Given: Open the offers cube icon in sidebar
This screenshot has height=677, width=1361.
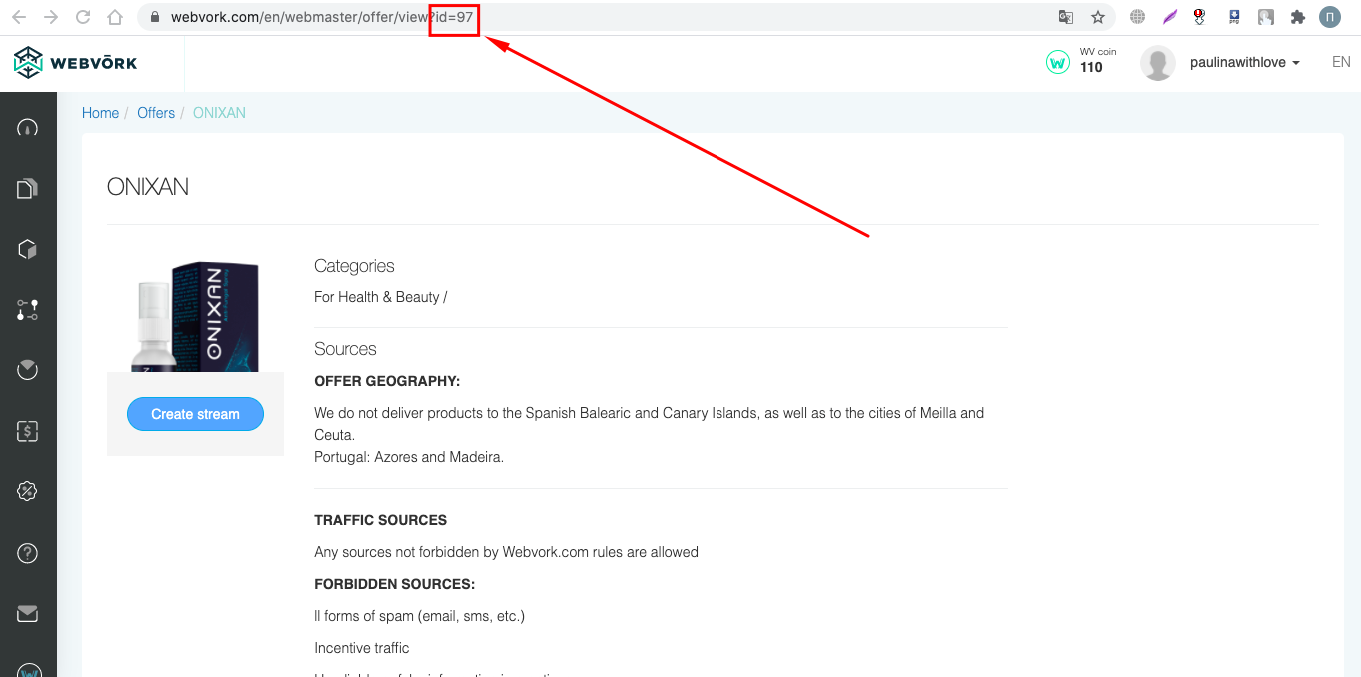Looking at the screenshot, I should pyautogui.click(x=28, y=249).
